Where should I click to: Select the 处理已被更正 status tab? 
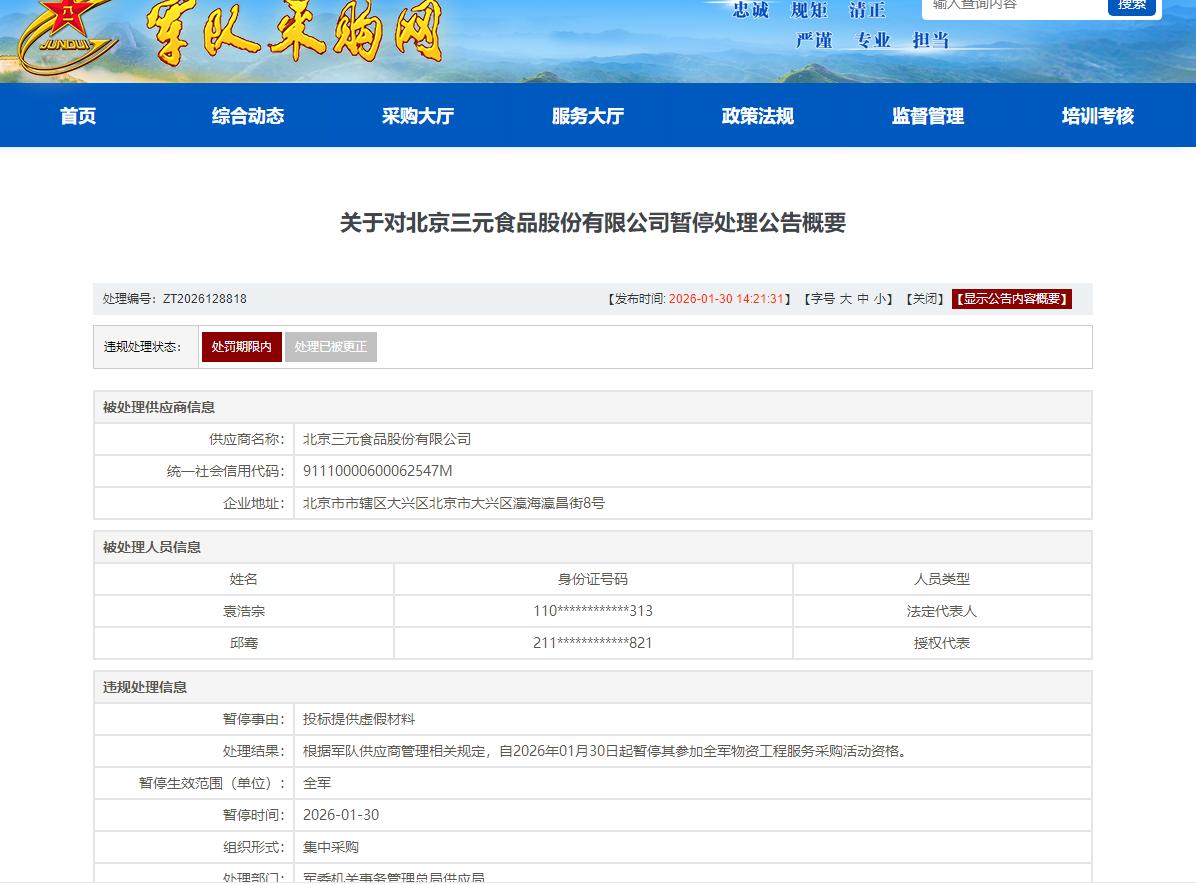pos(331,347)
